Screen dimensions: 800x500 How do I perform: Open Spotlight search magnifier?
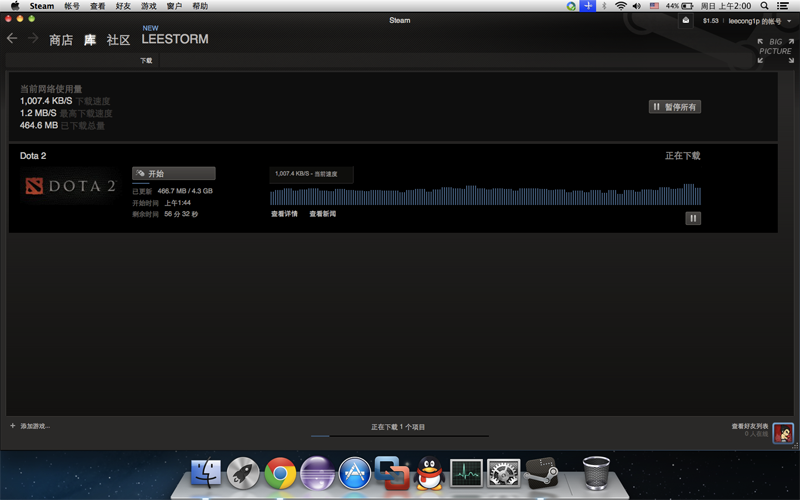[764, 6]
